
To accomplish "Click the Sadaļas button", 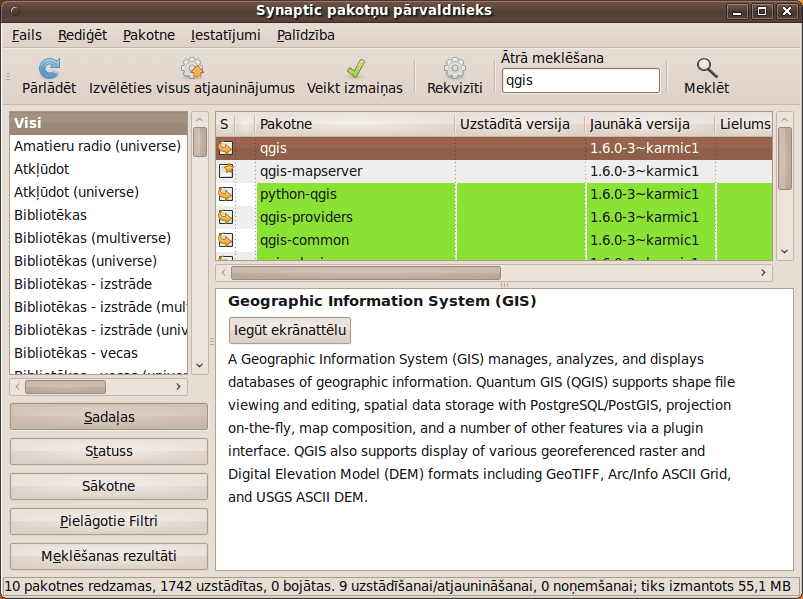I will (109, 417).
